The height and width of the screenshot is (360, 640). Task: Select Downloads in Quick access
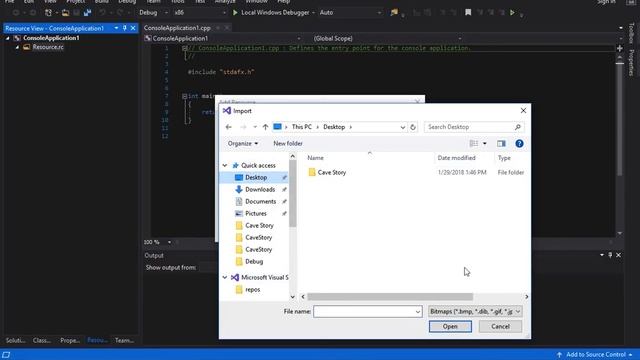pos(260,189)
